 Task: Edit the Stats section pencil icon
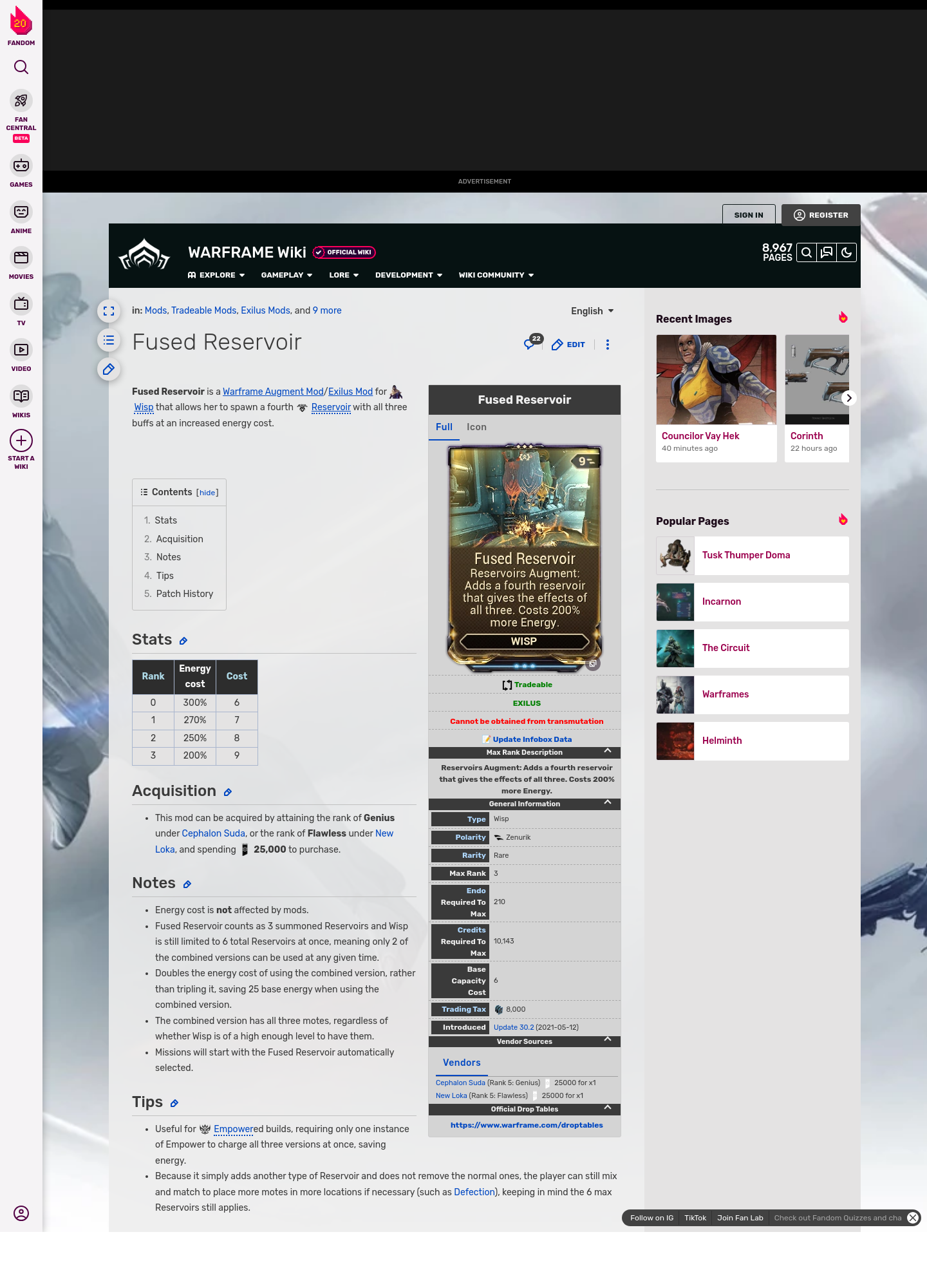click(183, 641)
